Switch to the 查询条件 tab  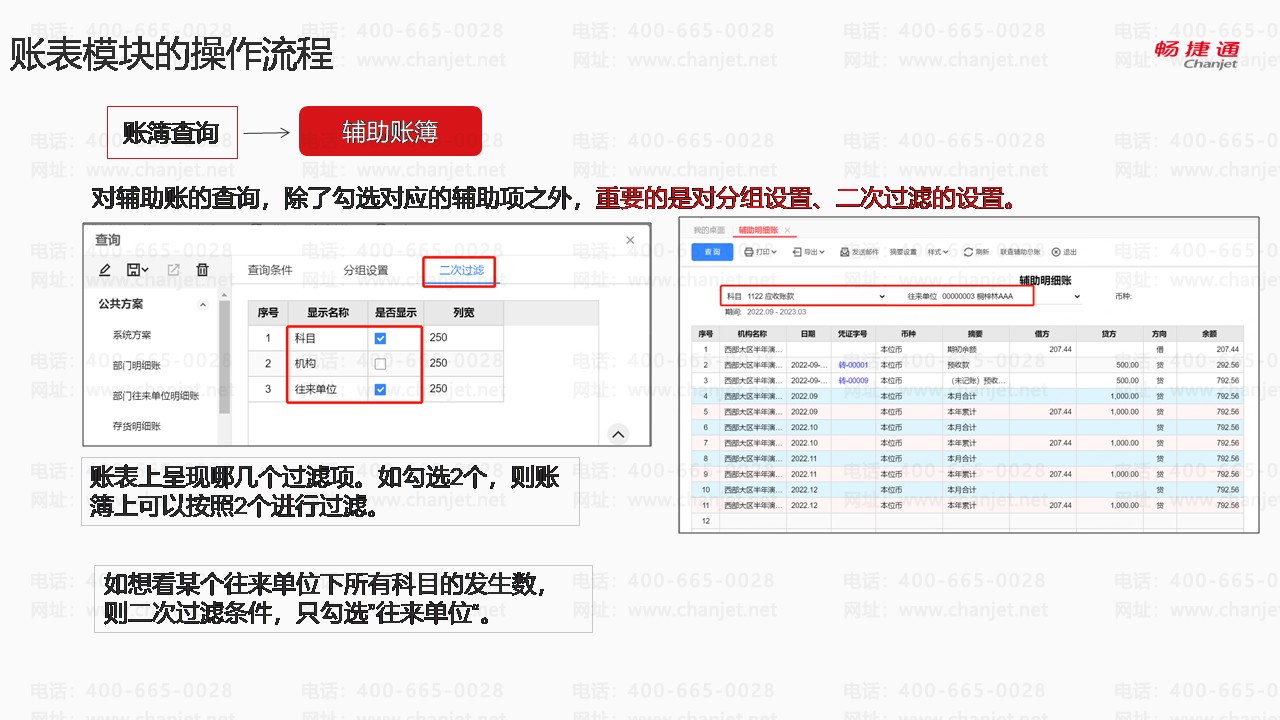(x=270, y=270)
